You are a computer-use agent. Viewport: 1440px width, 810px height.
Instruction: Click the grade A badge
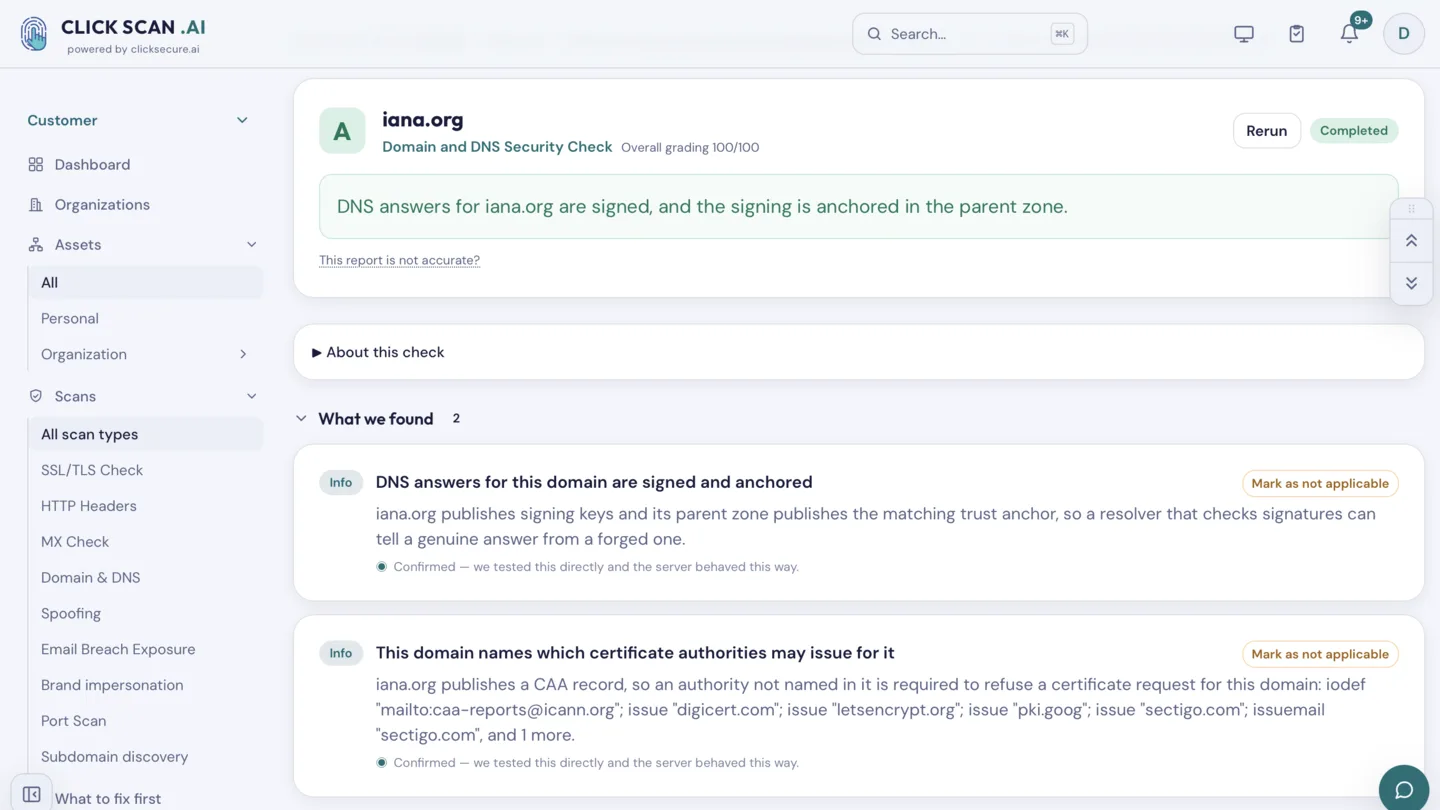pos(342,131)
